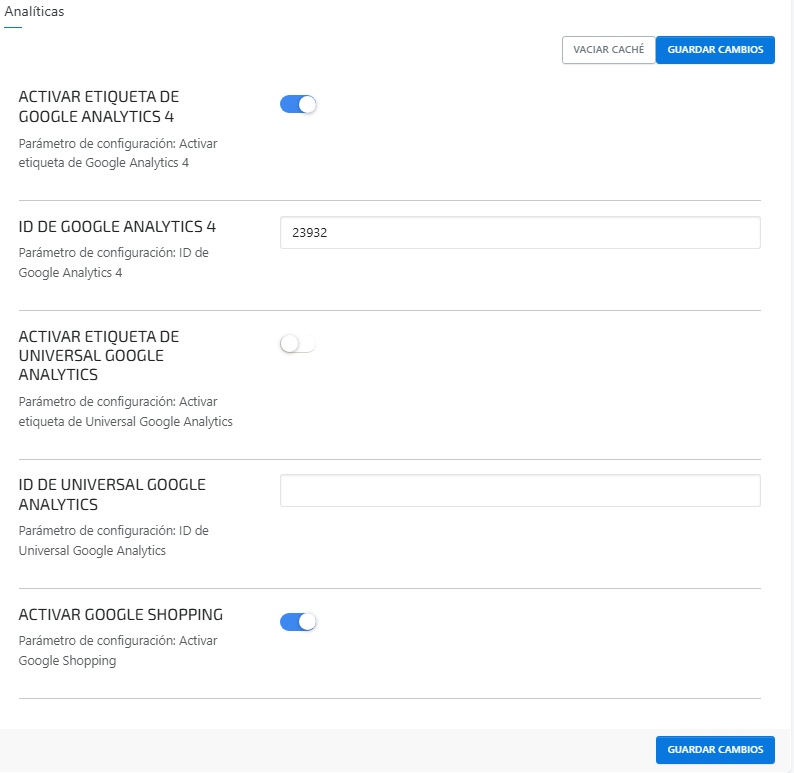Viewport: 794px width, 773px height.
Task: Focus the ID de Google Analytics 4 field
Action: pos(520,232)
